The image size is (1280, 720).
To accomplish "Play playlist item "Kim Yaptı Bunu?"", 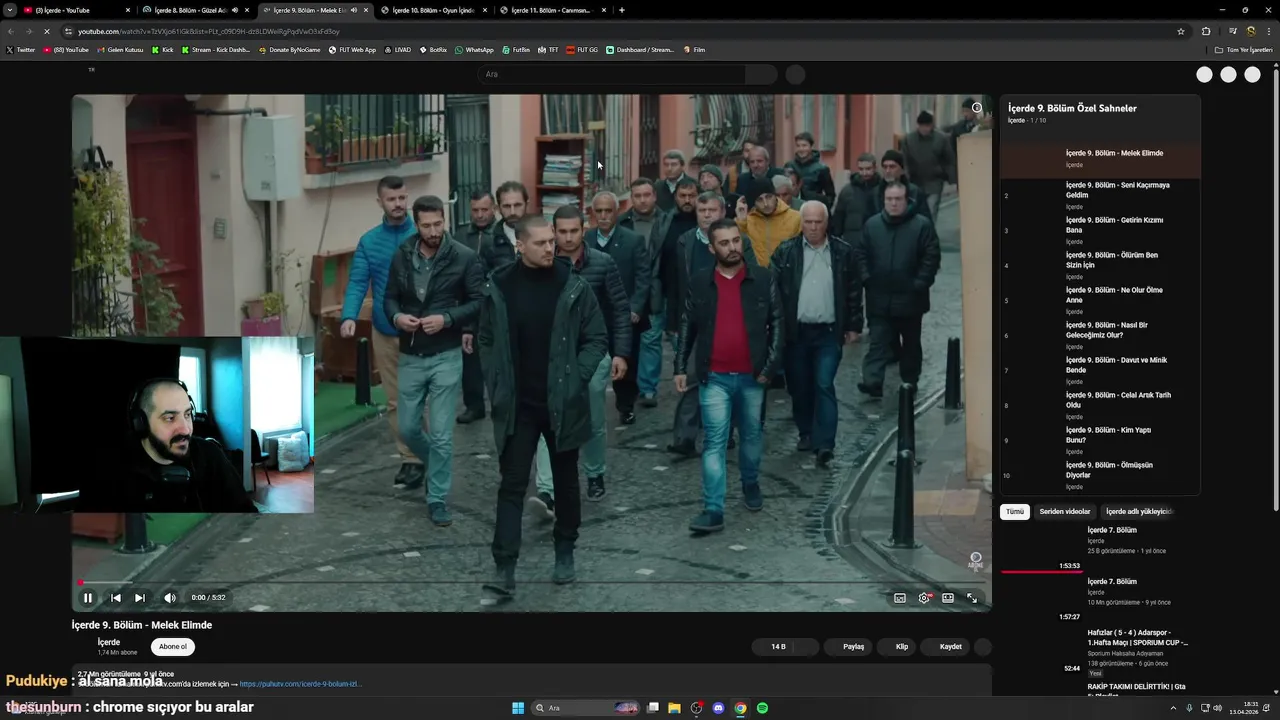I will pos(1100,440).
